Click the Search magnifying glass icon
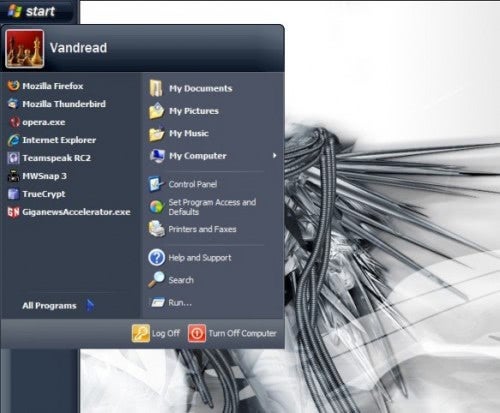 coord(156,280)
